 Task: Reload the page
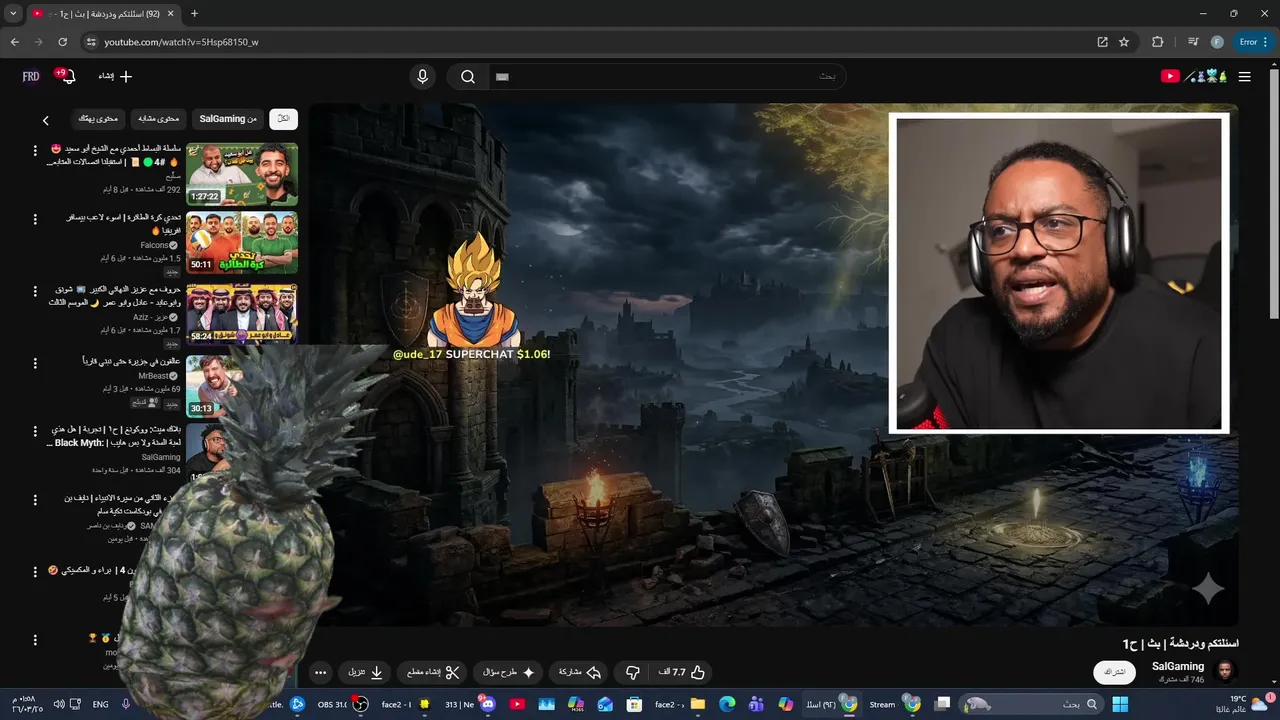pyautogui.click(x=62, y=42)
